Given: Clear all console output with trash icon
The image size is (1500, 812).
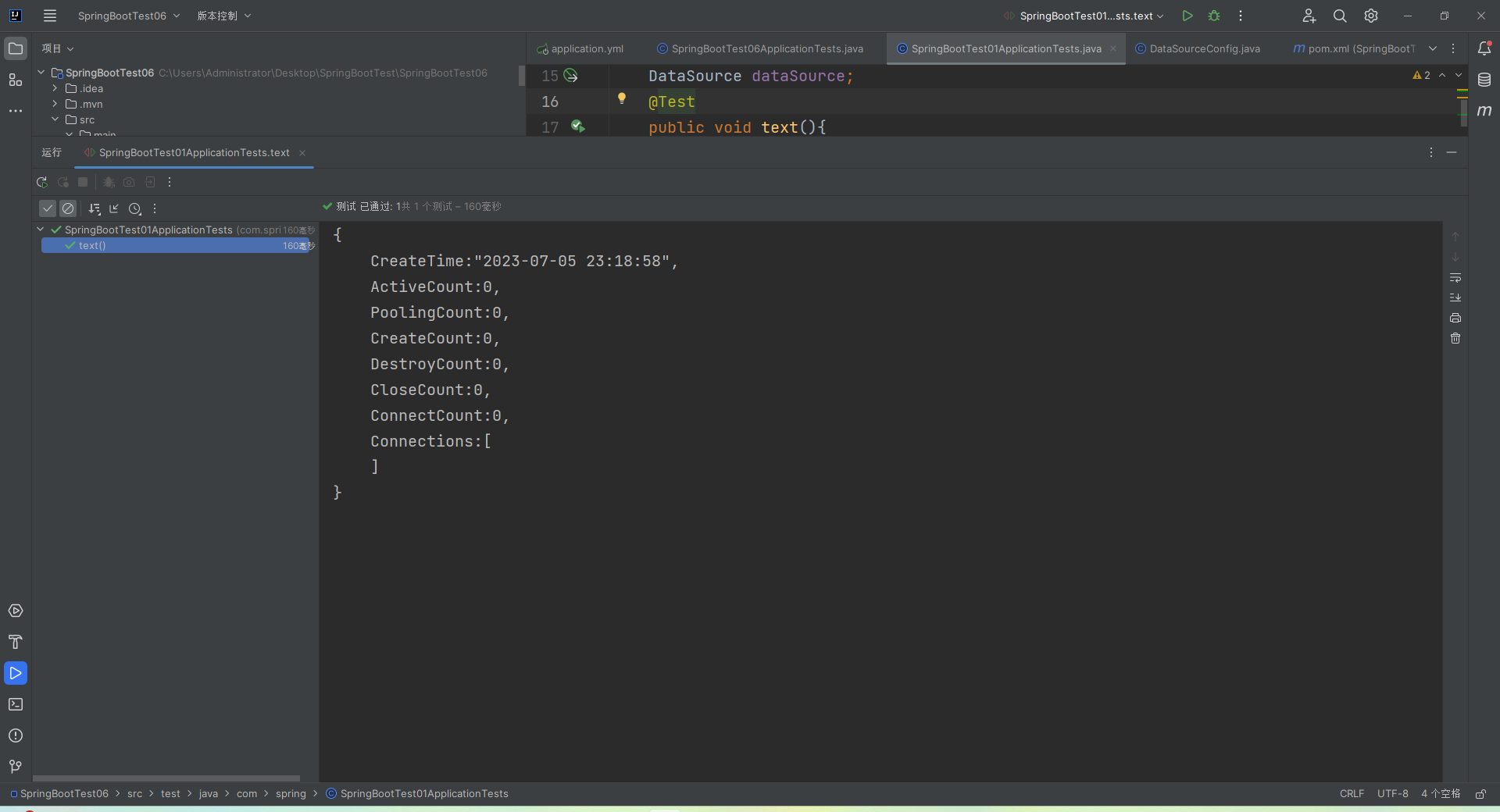Looking at the screenshot, I should coord(1455,338).
